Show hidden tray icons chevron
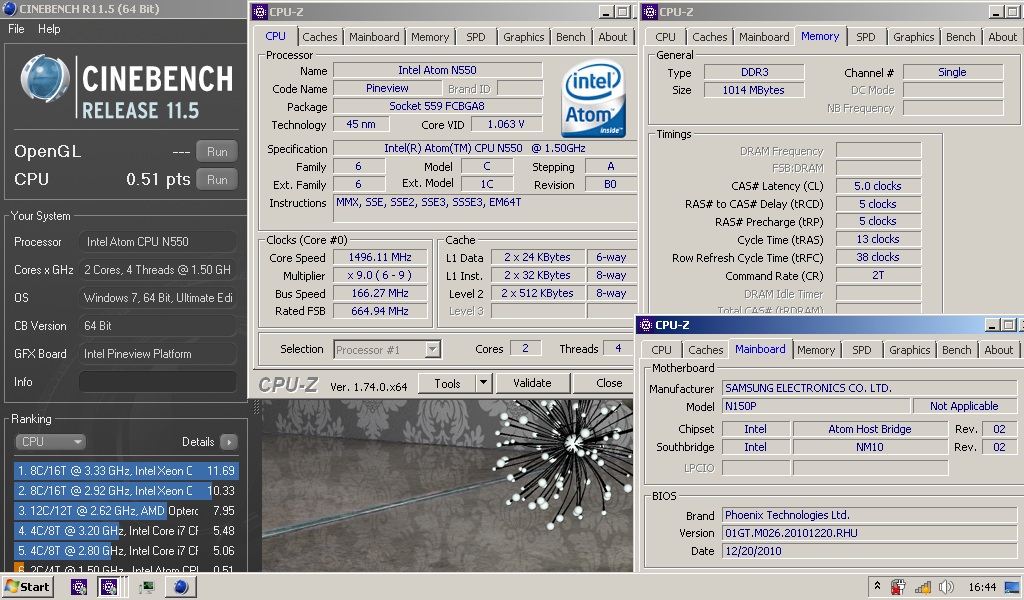Viewport: 1024px width, 600px height. [877, 586]
